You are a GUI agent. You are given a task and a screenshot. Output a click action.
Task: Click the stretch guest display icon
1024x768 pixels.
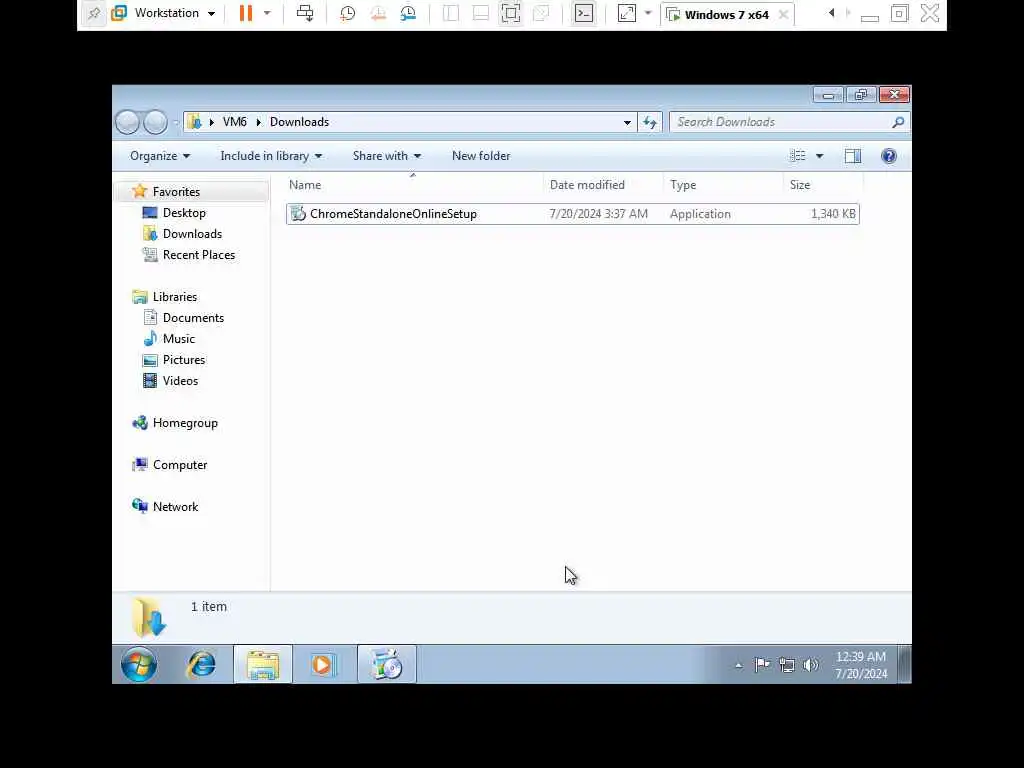(626, 13)
